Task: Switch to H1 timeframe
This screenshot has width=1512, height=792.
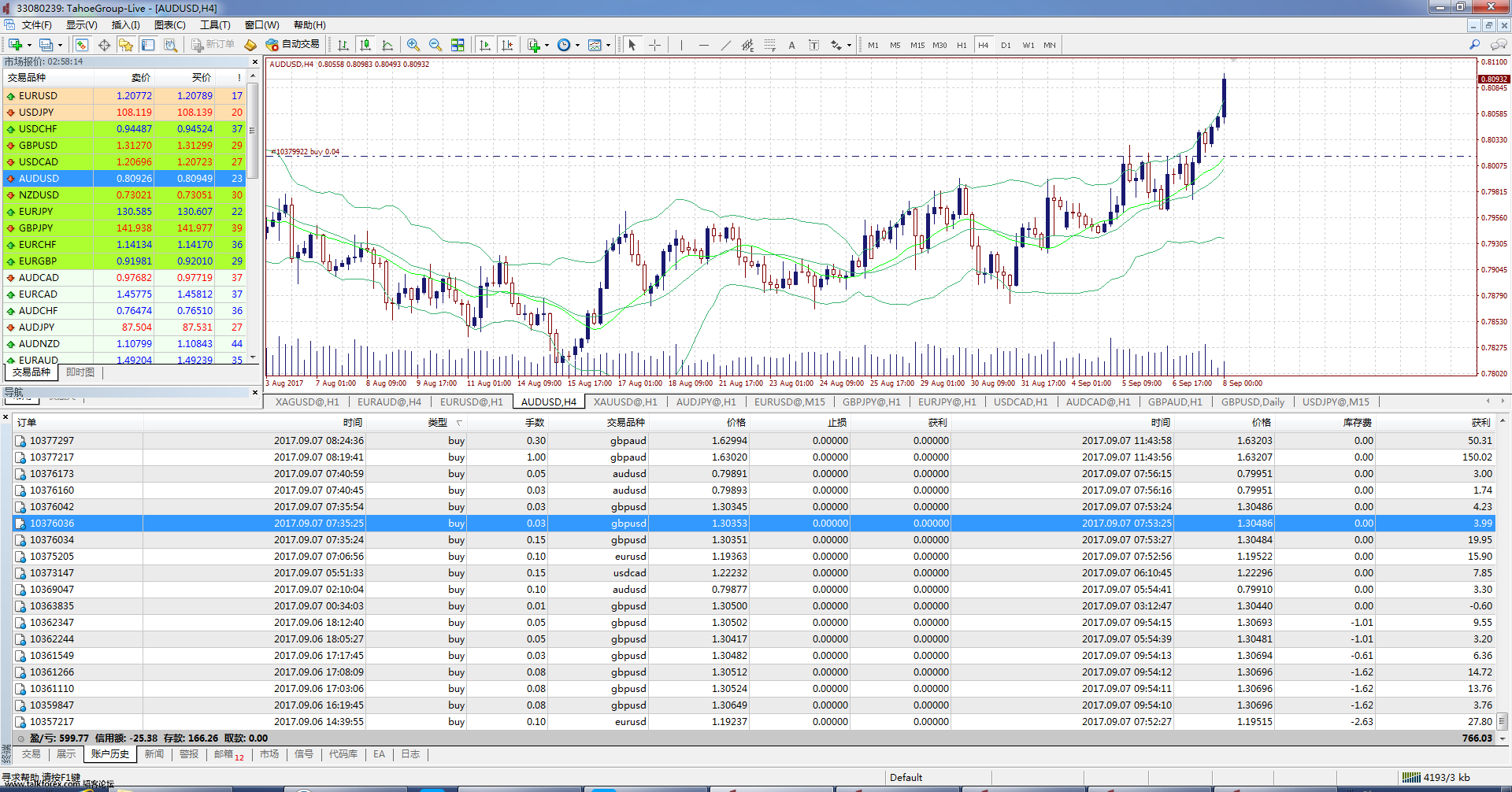Action: (x=962, y=45)
